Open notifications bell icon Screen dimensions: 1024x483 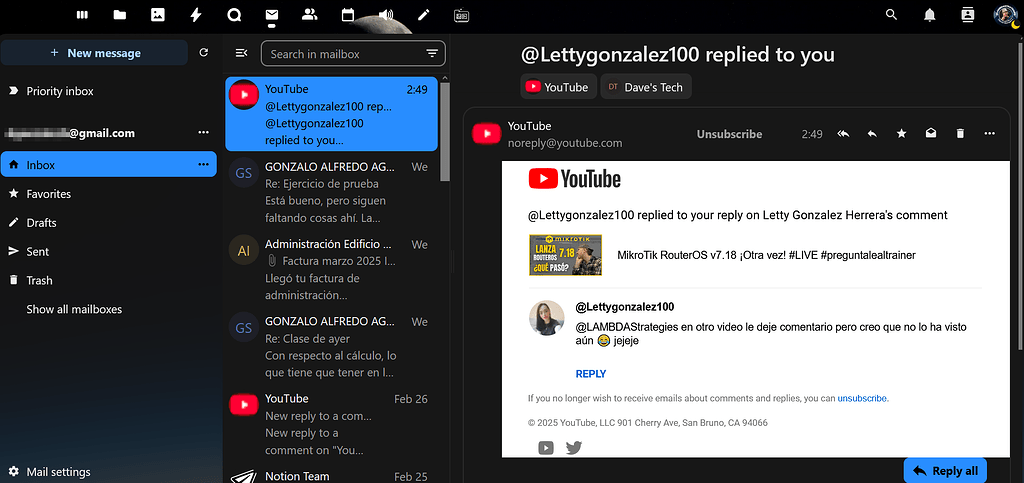coord(930,15)
